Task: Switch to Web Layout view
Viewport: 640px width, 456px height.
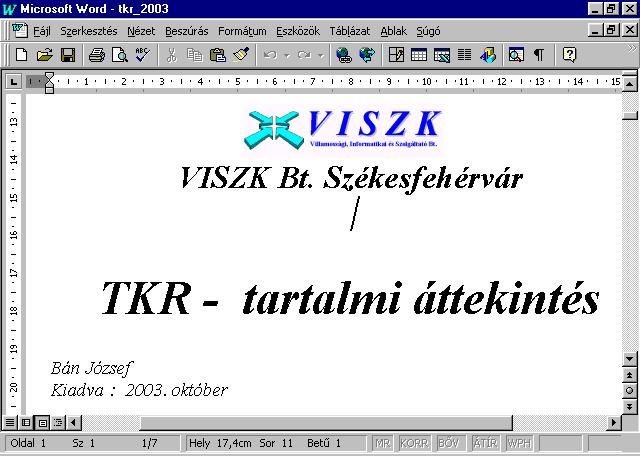Action: pos(26,423)
